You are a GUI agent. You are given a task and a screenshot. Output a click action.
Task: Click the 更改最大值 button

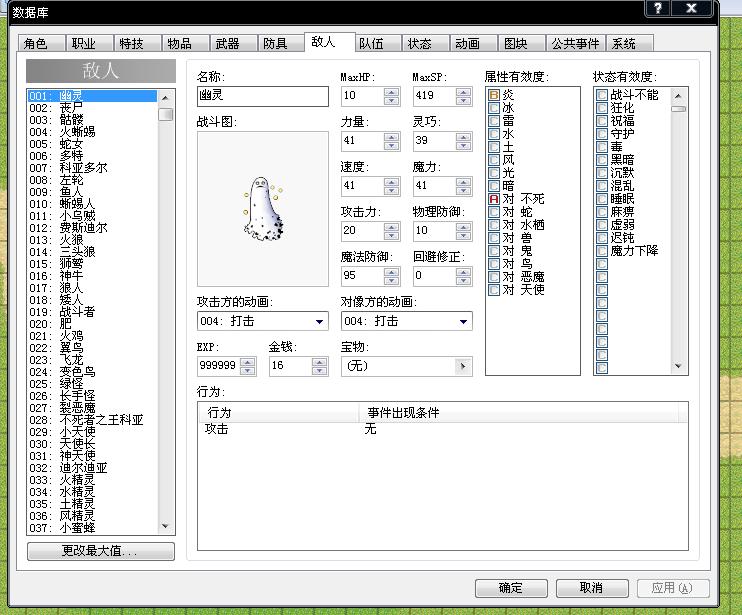click(101, 551)
